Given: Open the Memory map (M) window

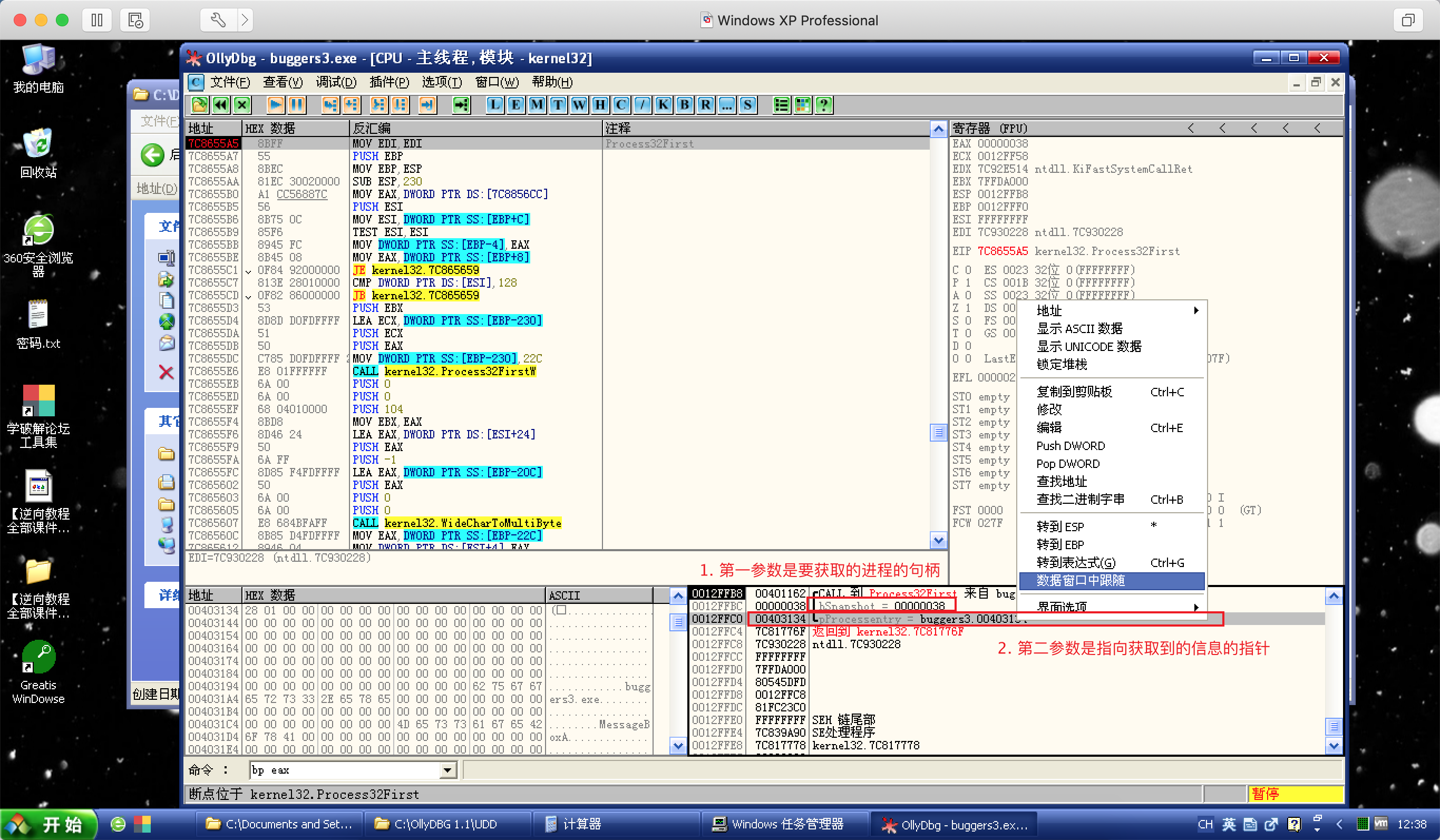Looking at the screenshot, I should [x=537, y=104].
